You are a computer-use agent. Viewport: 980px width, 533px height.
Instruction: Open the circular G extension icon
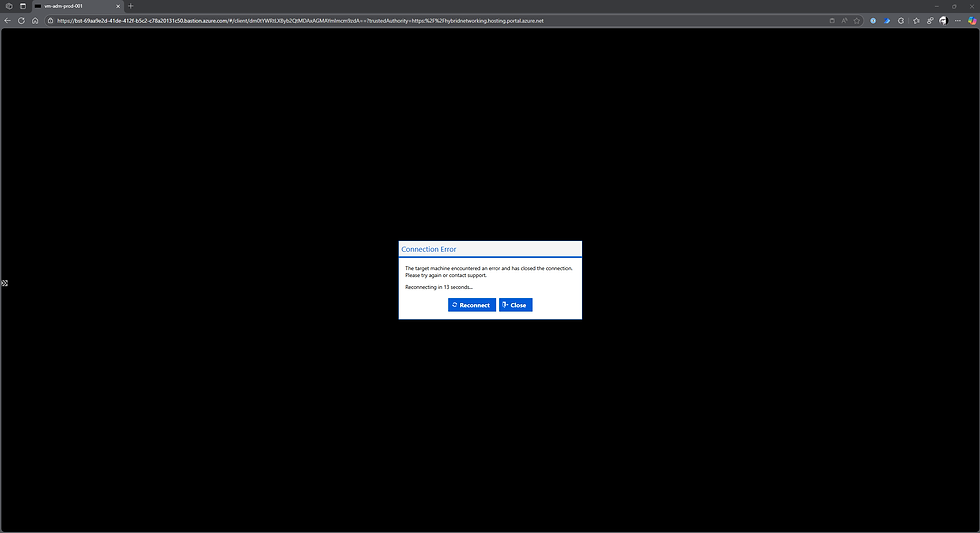901,21
